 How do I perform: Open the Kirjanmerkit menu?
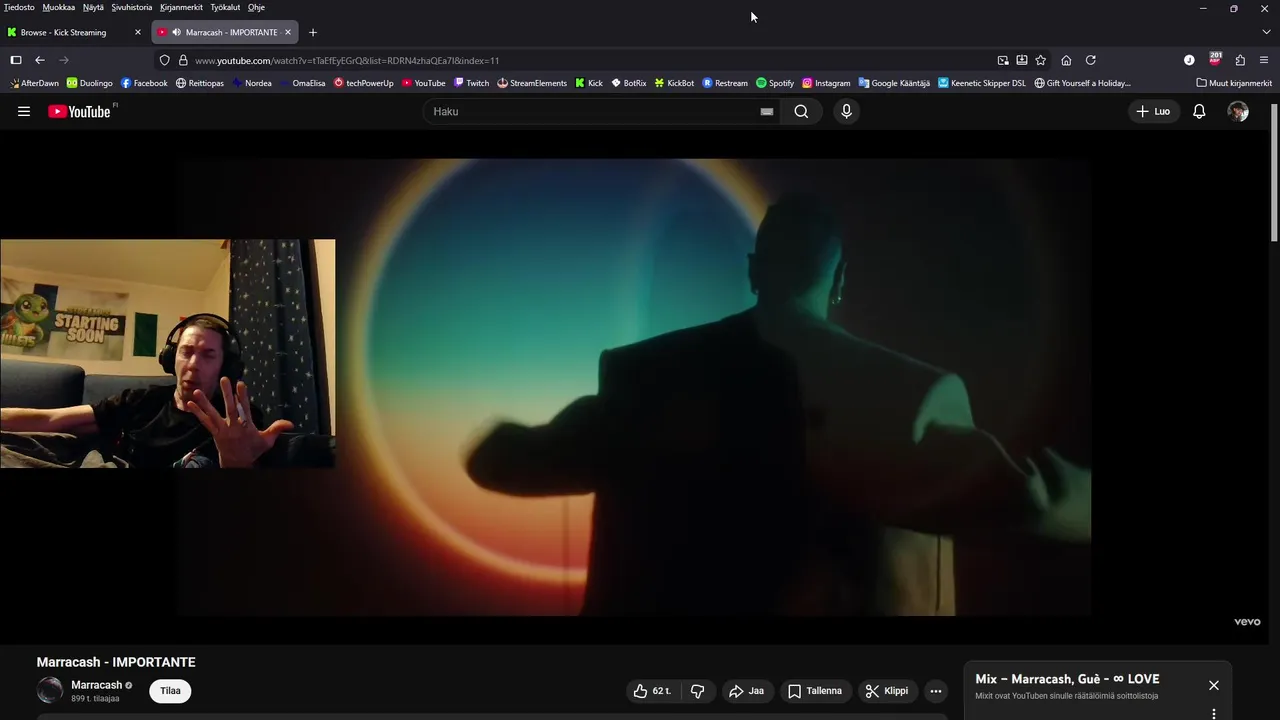(x=181, y=7)
